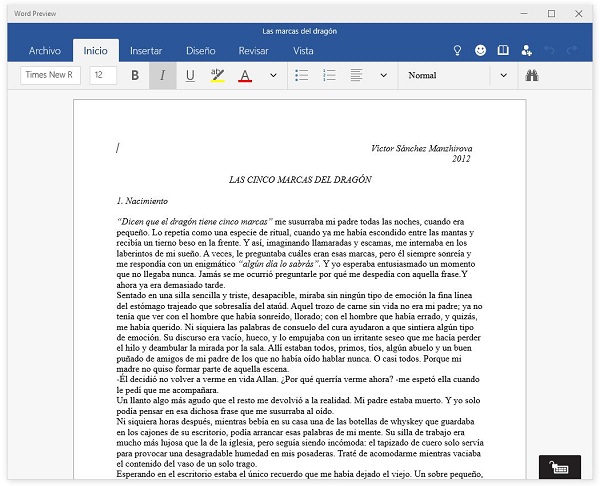The height and width of the screenshot is (486, 600).
Task: Open paragraph alignment button
Action: click(356, 75)
